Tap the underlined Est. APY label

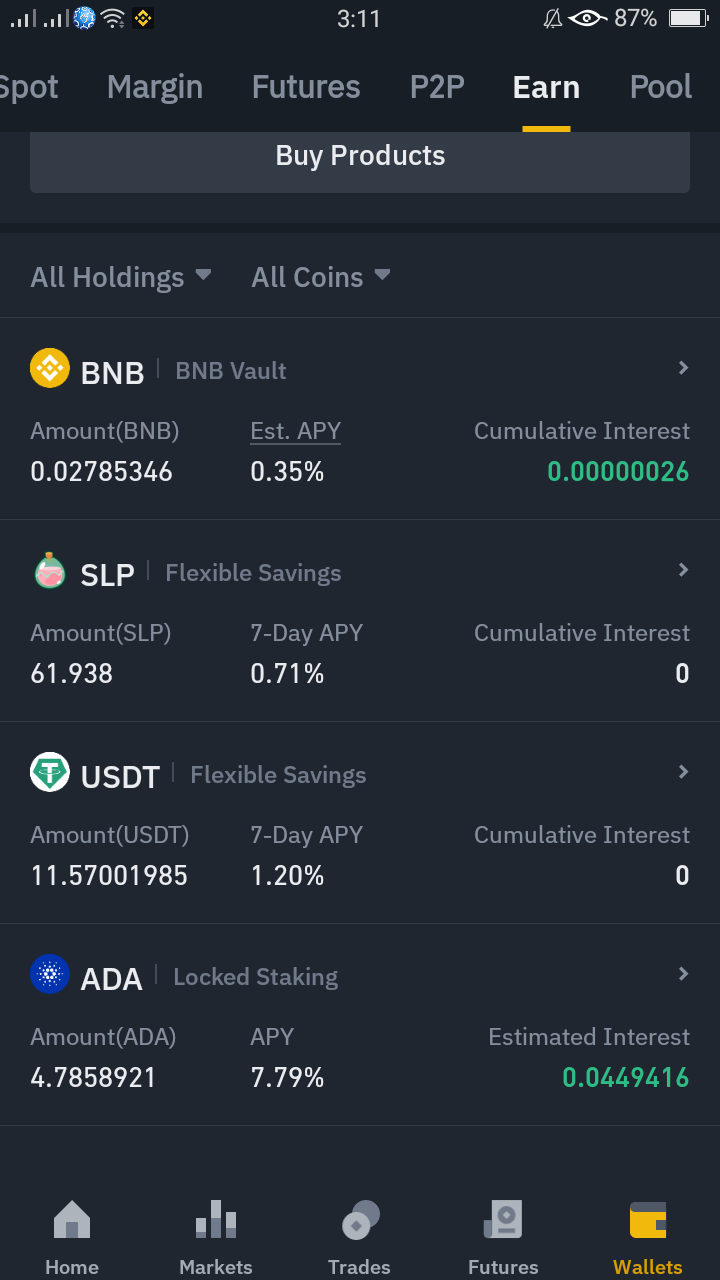point(296,431)
